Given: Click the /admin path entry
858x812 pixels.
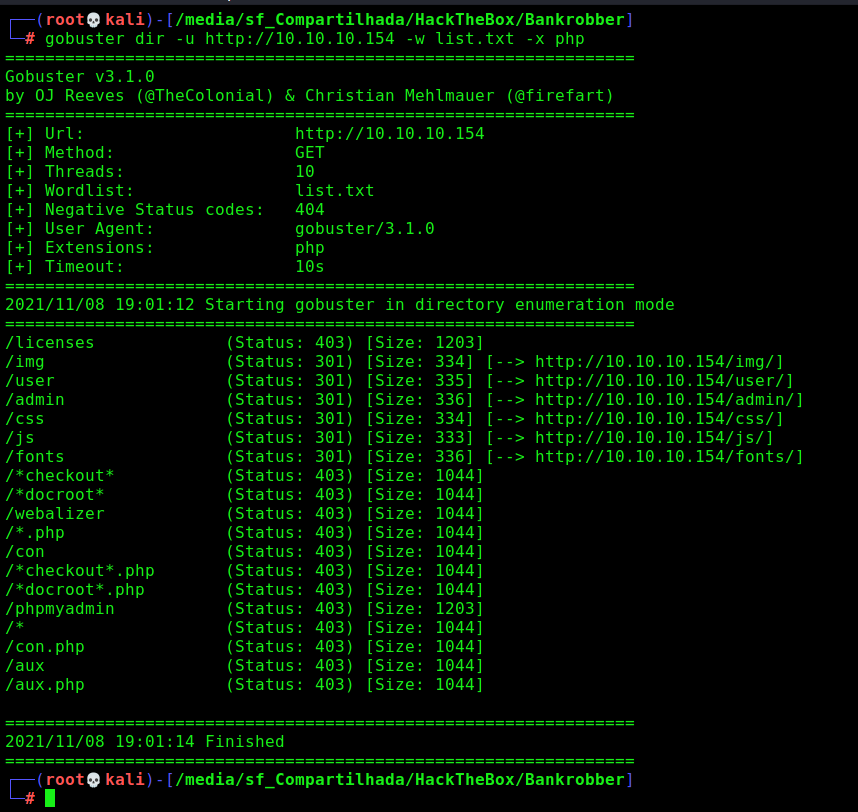Looking at the screenshot, I should [35, 400].
